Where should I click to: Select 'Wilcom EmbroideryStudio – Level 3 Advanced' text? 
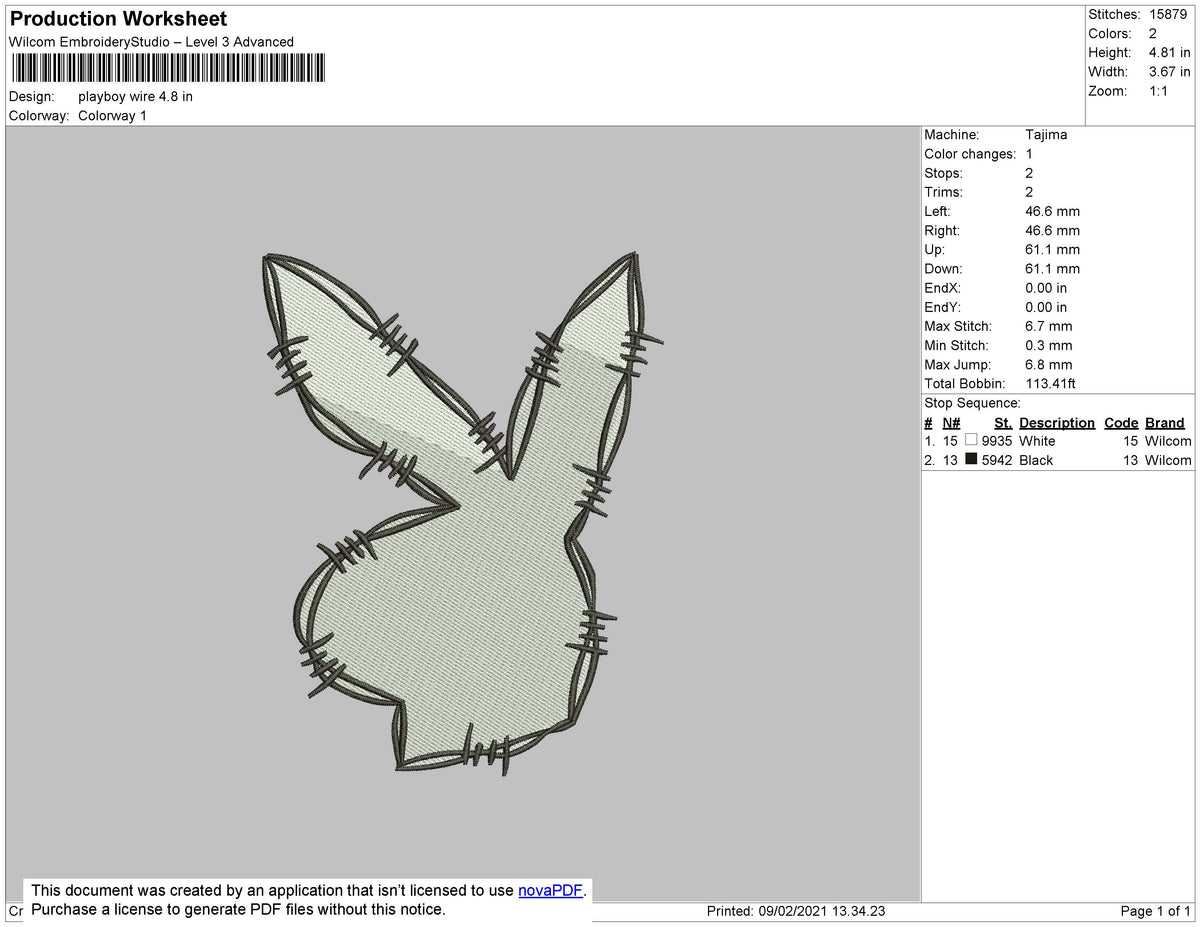tap(151, 42)
